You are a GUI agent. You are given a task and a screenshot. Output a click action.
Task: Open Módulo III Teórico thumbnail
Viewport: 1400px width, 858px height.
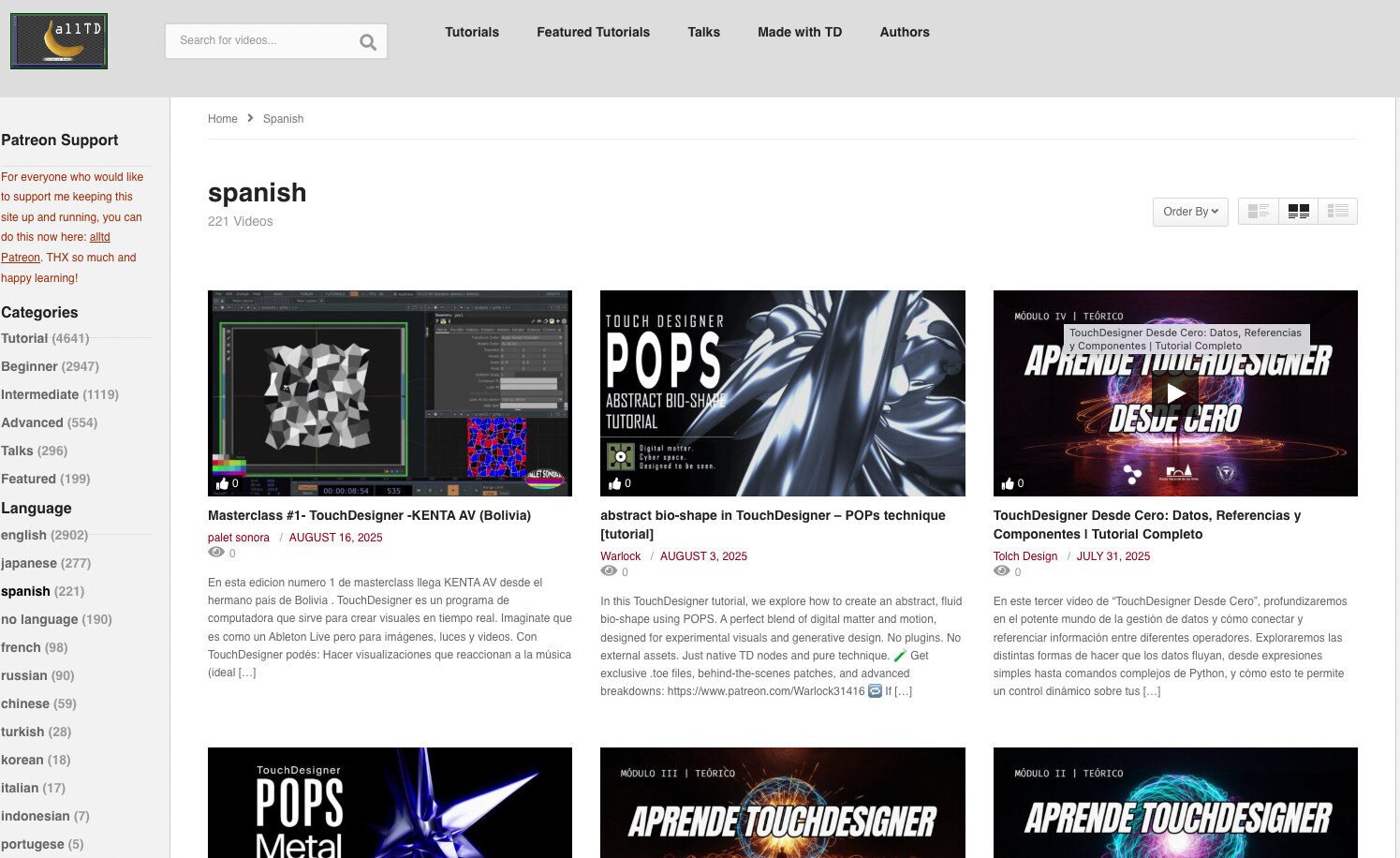(x=782, y=803)
